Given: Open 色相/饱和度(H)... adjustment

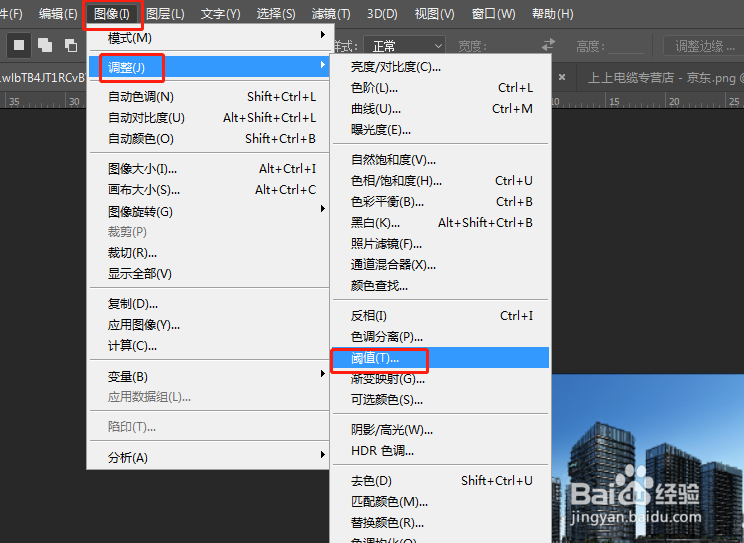Looking at the screenshot, I should pyautogui.click(x=440, y=181).
